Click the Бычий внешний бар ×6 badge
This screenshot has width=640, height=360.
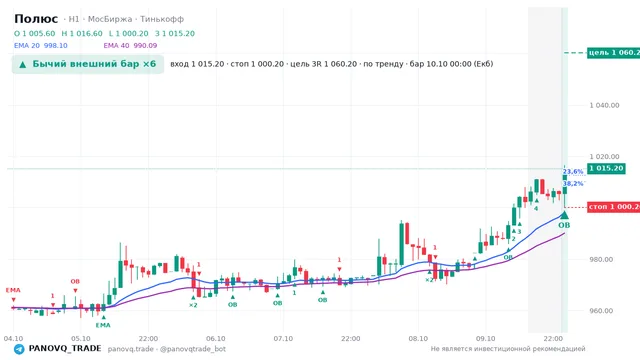pos(88,64)
